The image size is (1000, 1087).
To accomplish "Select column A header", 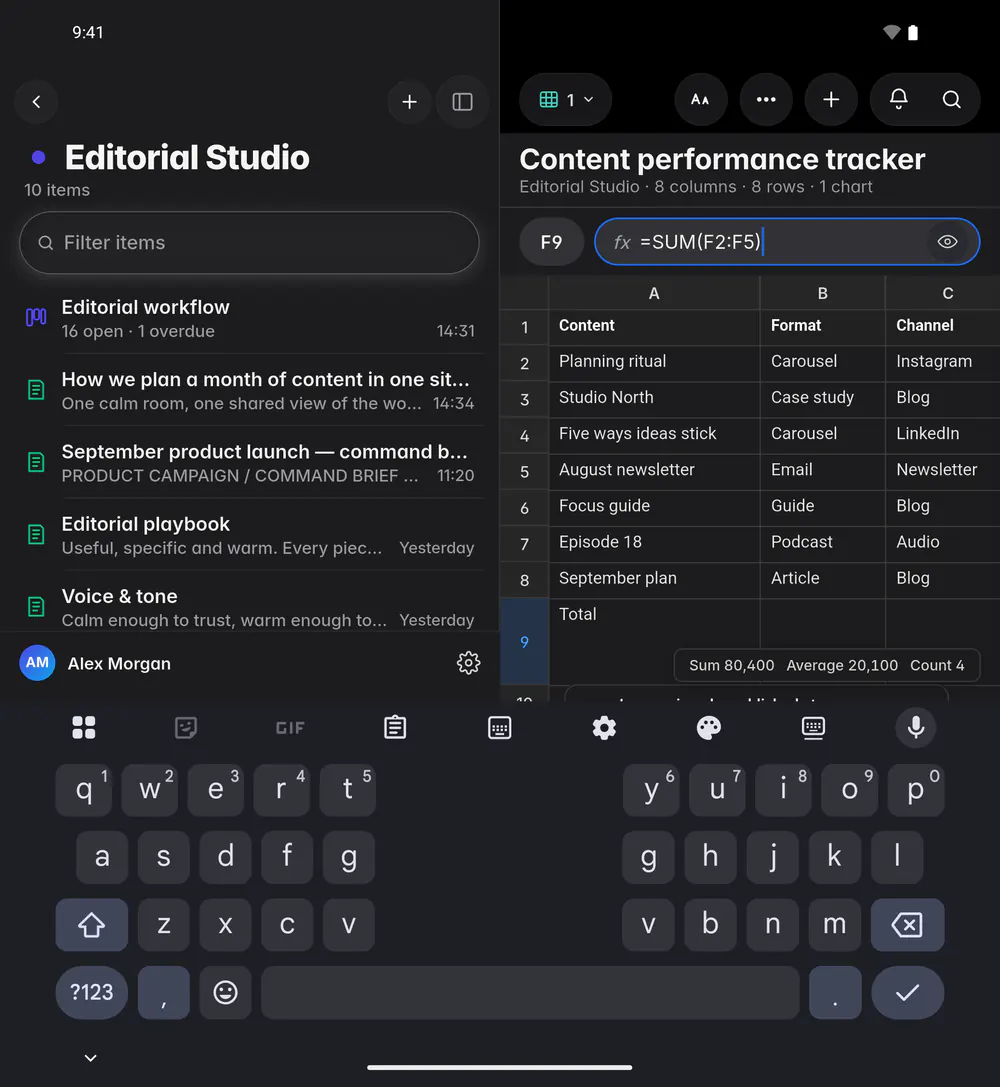I will coord(653,293).
